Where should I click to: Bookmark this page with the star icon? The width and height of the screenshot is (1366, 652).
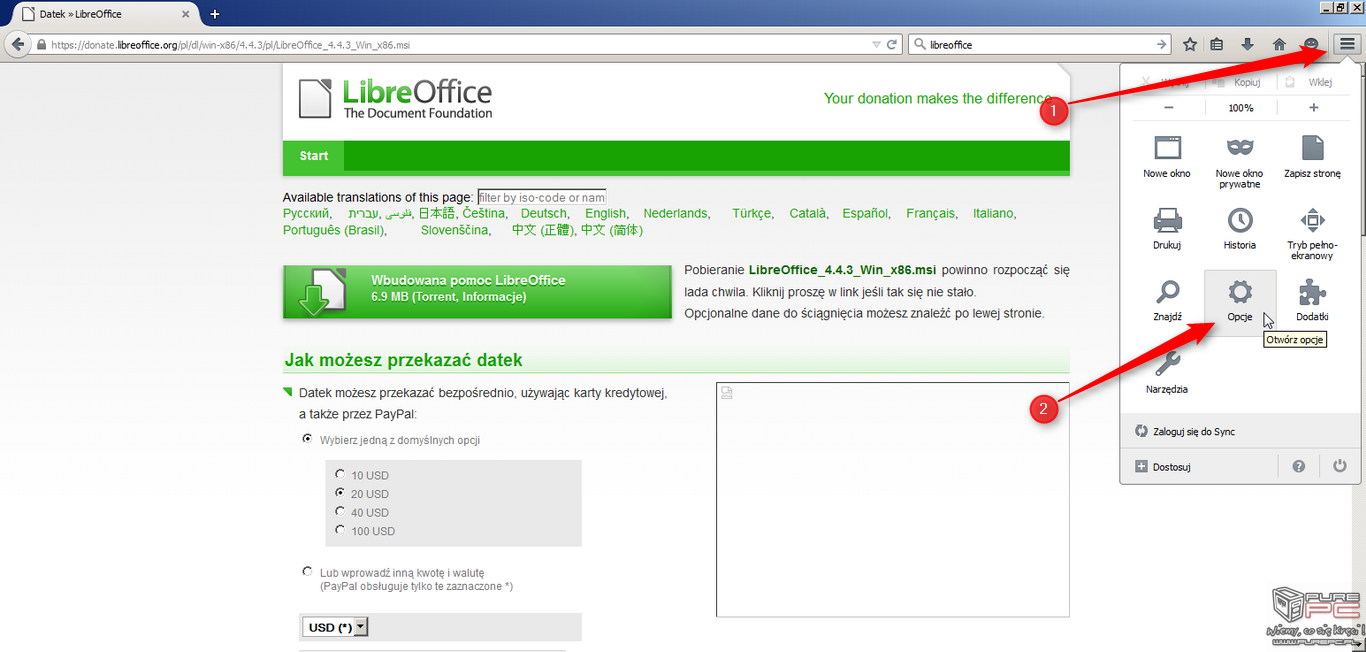[x=1190, y=44]
